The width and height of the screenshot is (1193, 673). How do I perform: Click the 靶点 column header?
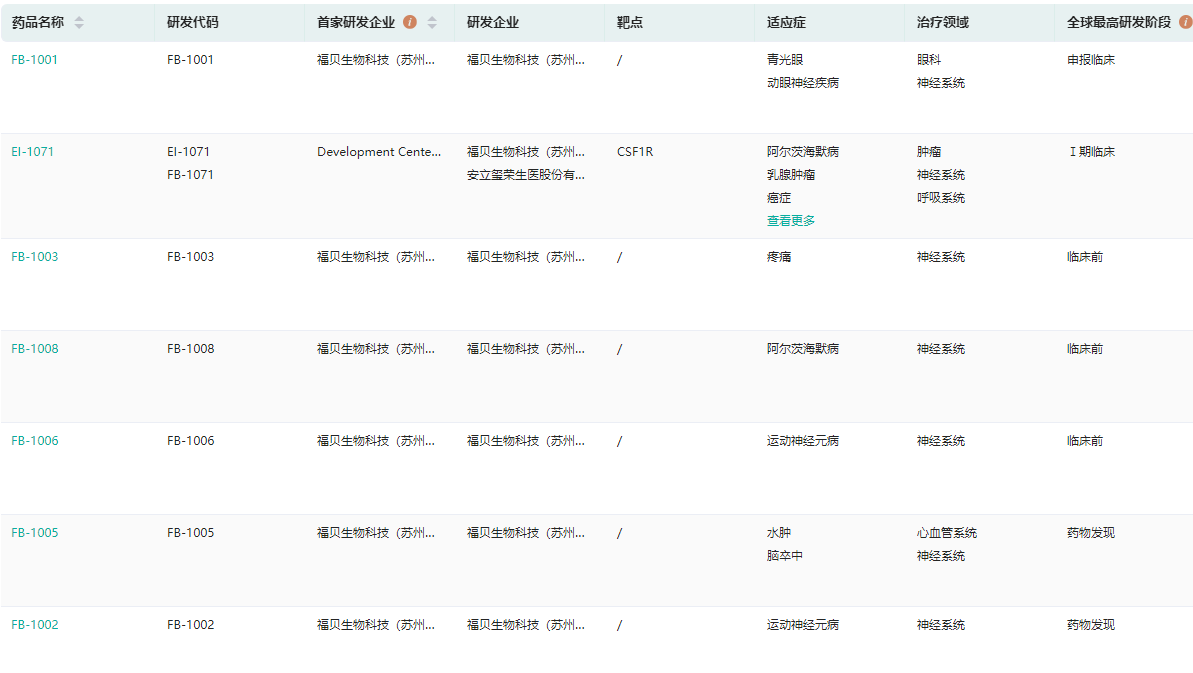630,22
